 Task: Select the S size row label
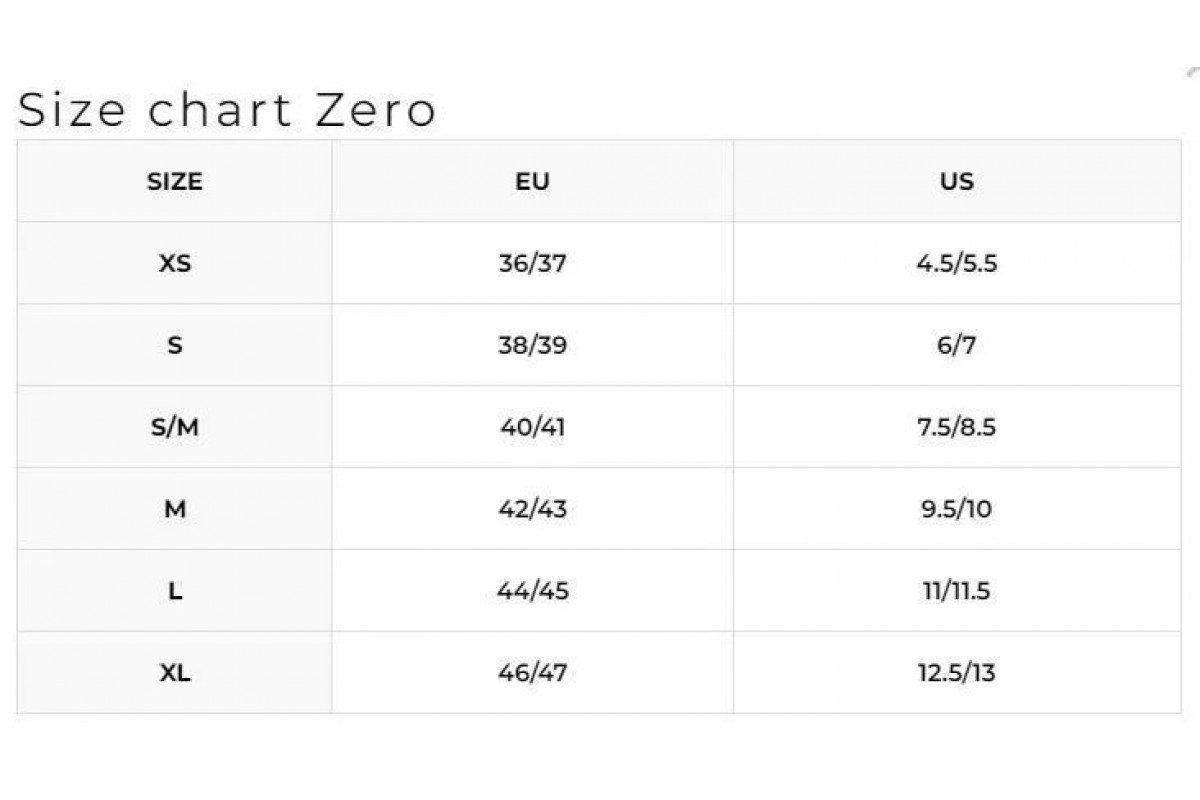(x=175, y=346)
